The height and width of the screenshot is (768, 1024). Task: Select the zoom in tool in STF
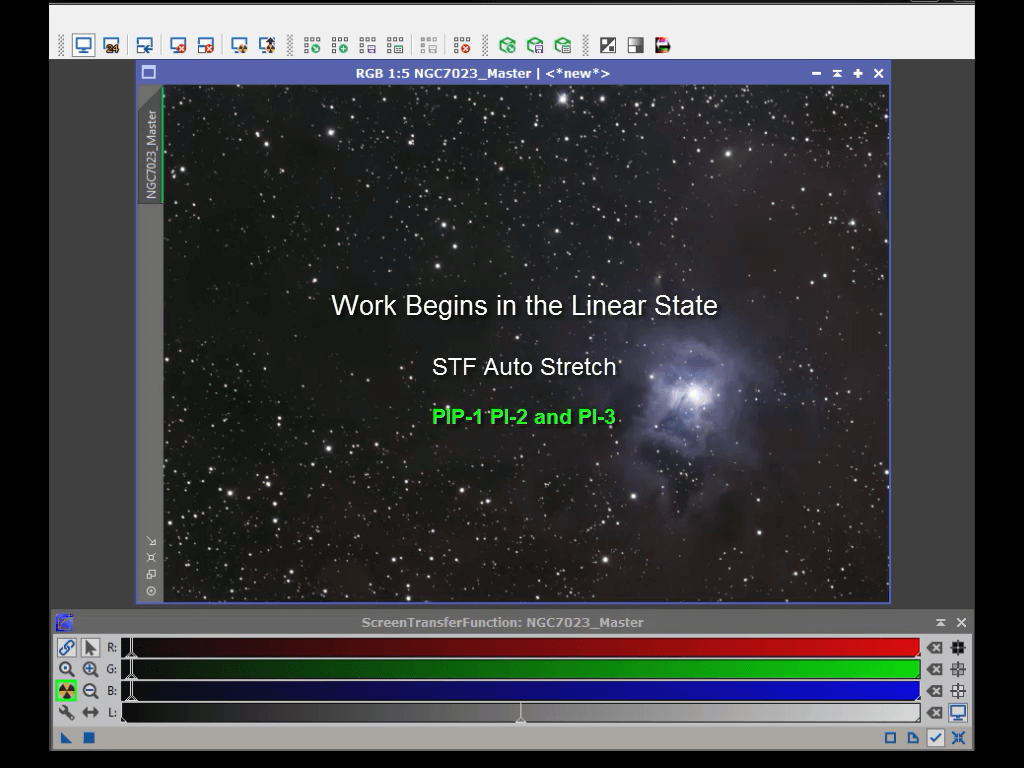[x=90, y=669]
